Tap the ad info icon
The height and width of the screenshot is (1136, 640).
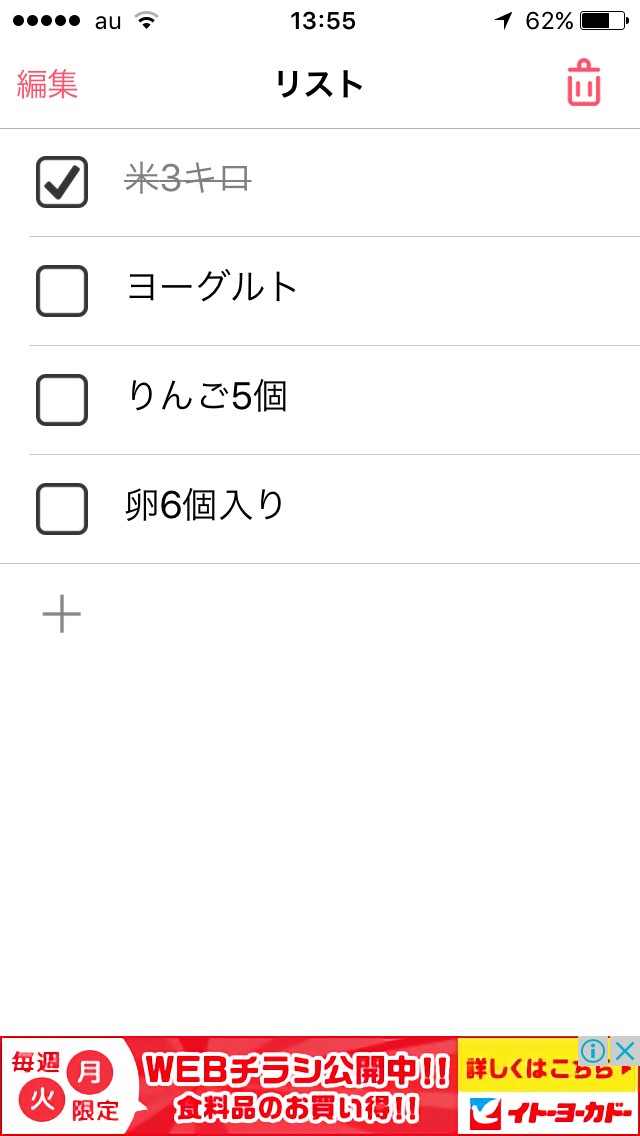point(593,1051)
